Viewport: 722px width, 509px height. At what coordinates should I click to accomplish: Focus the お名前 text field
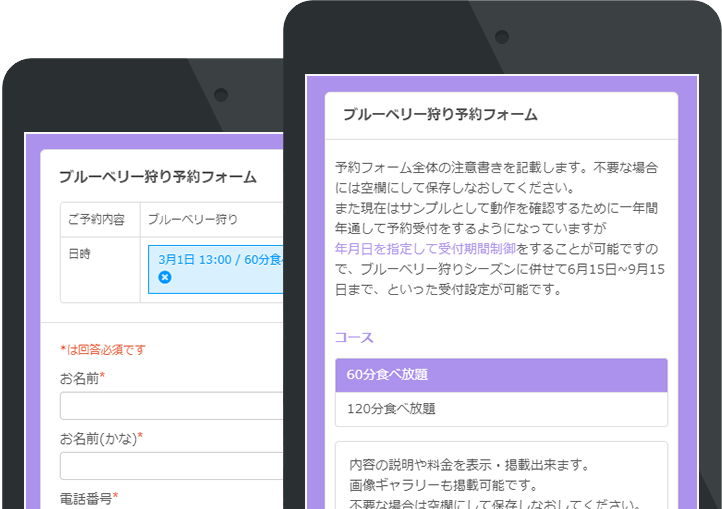coord(170,406)
